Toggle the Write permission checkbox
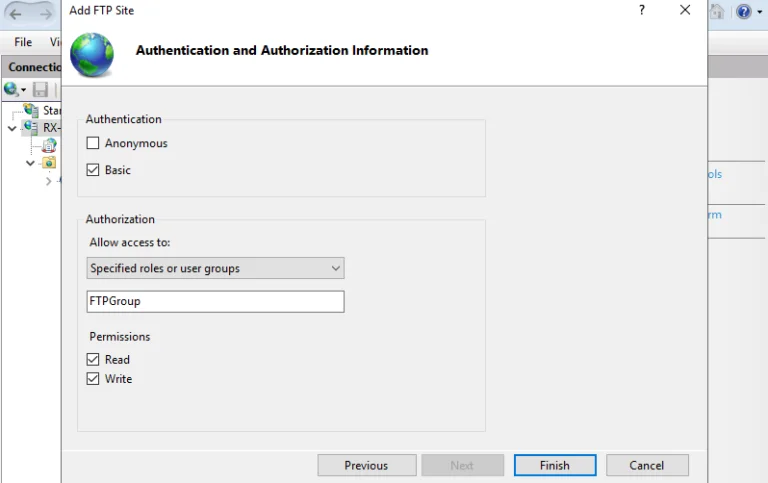The height and width of the screenshot is (483, 768). click(x=93, y=379)
